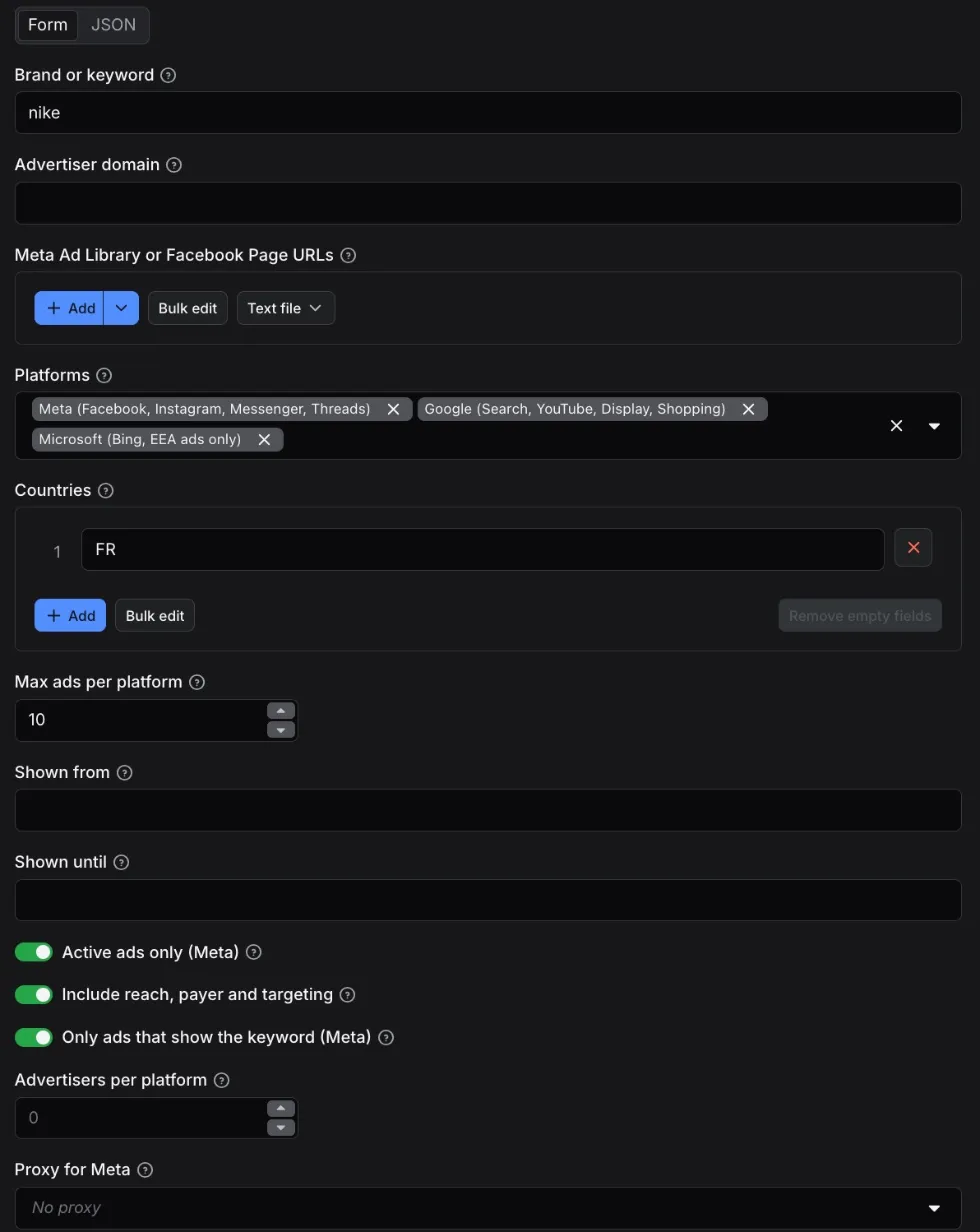Open help icon for Only ads showing keyword
Image resolution: width=980 pixels, height=1232 pixels.
386,1038
